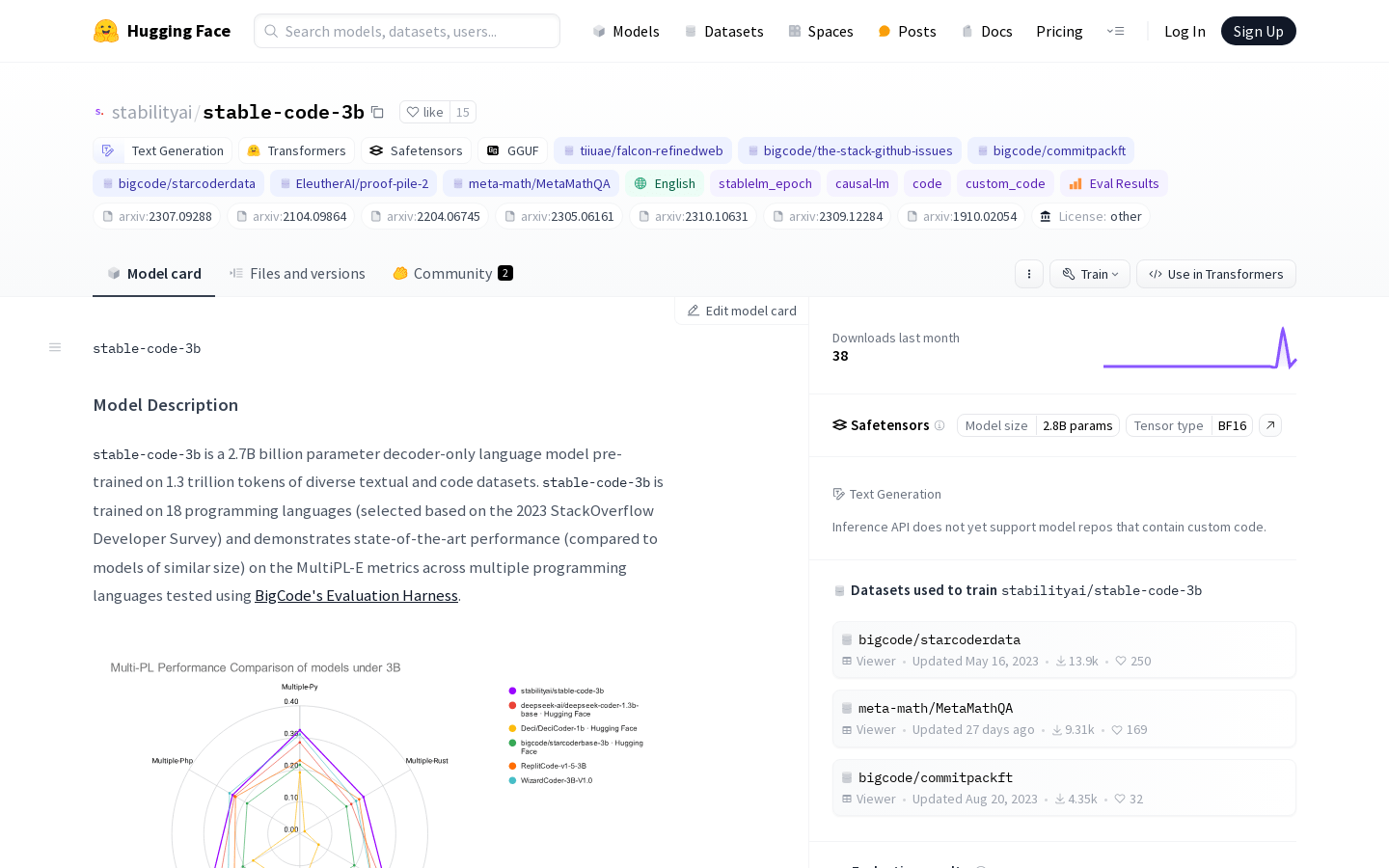1389x868 pixels.
Task: Open meta-math/MetaMathQA dataset card in sidebar
Action: [x=1064, y=719]
